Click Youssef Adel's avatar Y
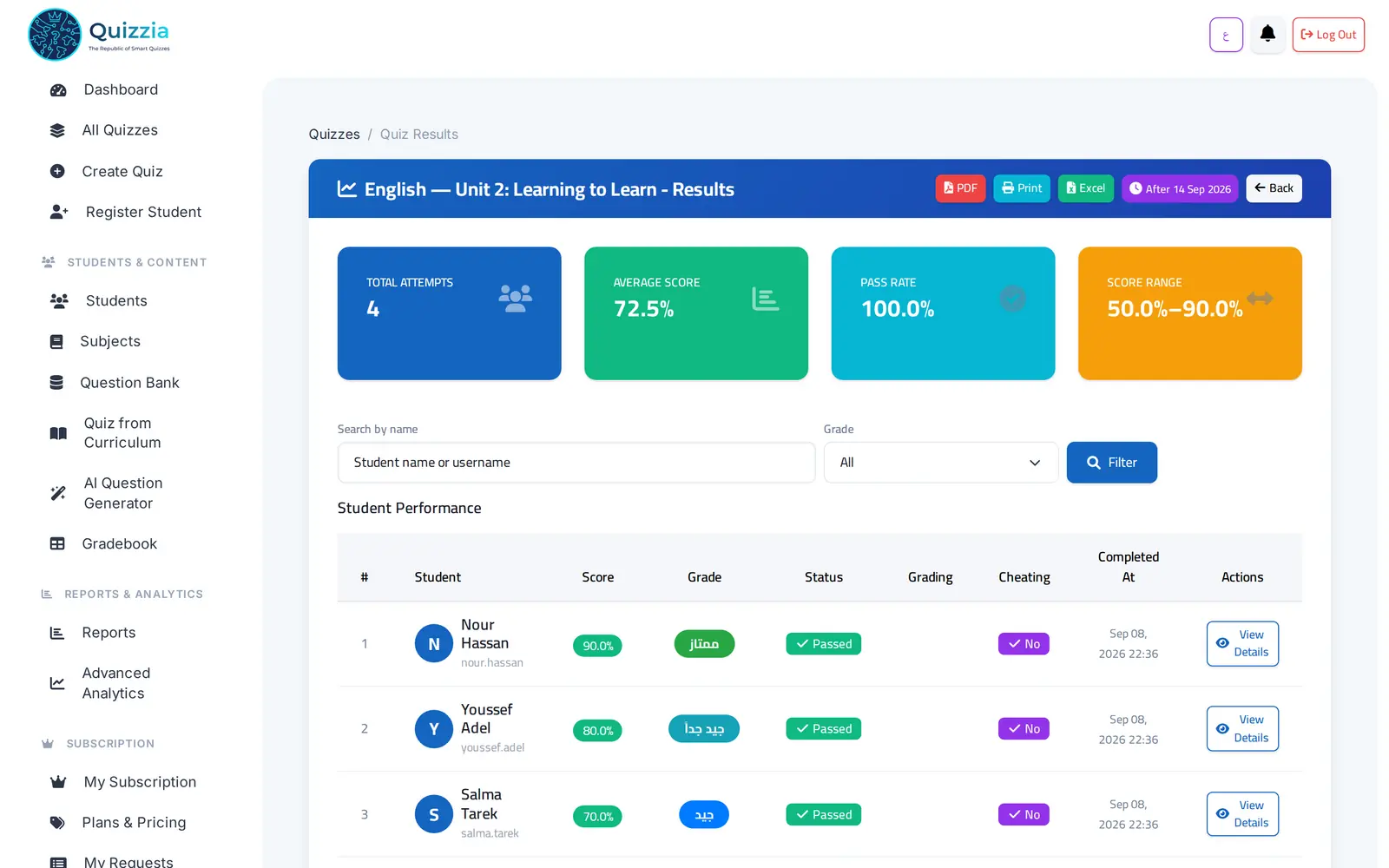Viewport: 1389px width, 868px height. pyautogui.click(x=434, y=729)
